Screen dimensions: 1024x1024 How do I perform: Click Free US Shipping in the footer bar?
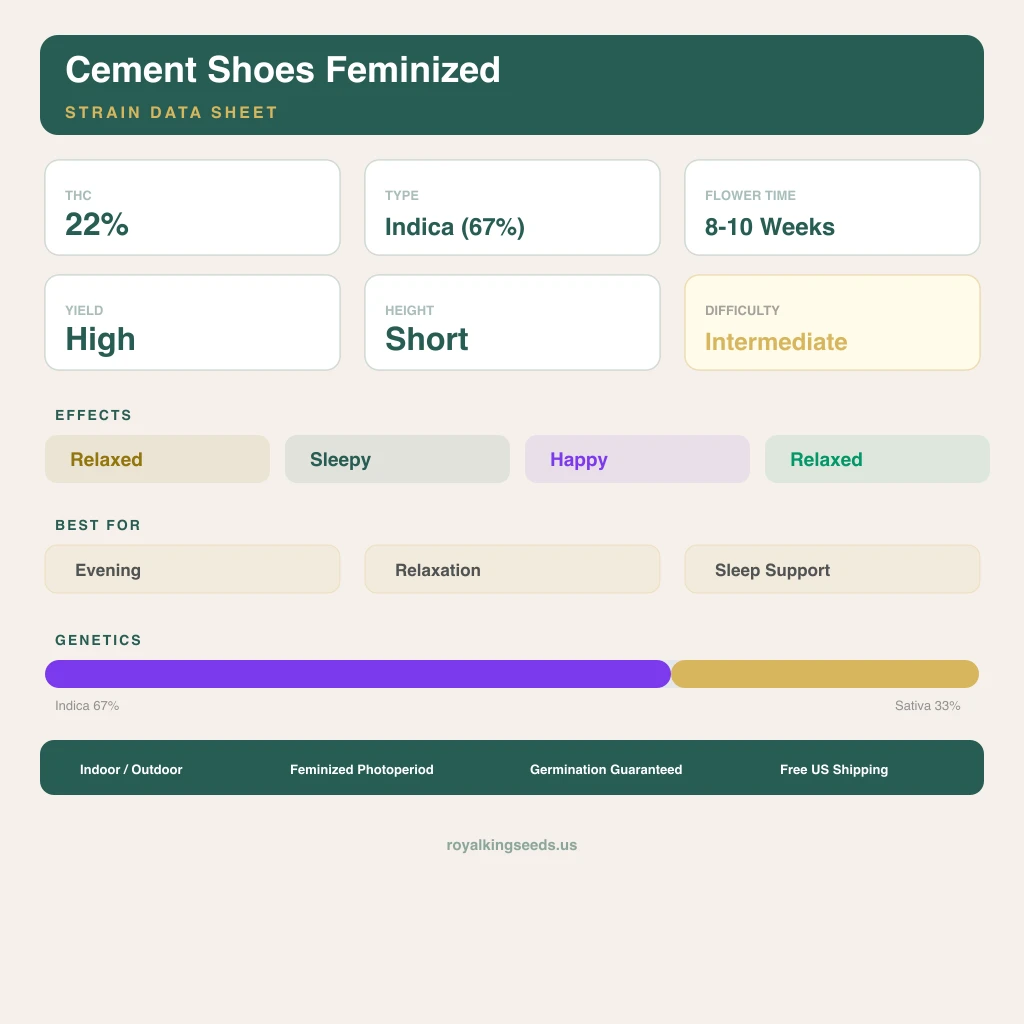coord(834,769)
